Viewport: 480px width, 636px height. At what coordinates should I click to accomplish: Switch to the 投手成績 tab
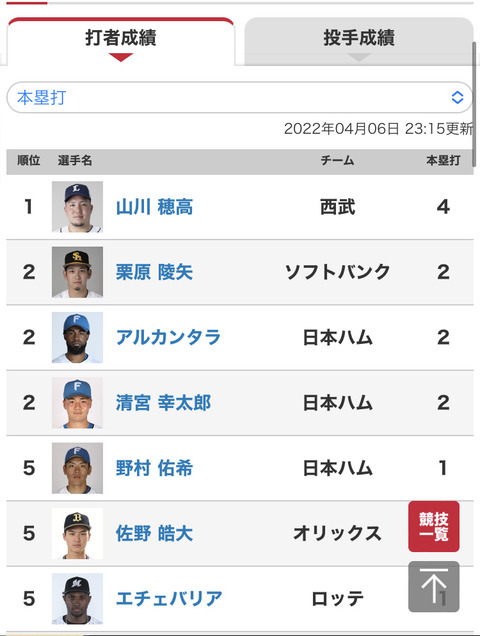pos(359,41)
